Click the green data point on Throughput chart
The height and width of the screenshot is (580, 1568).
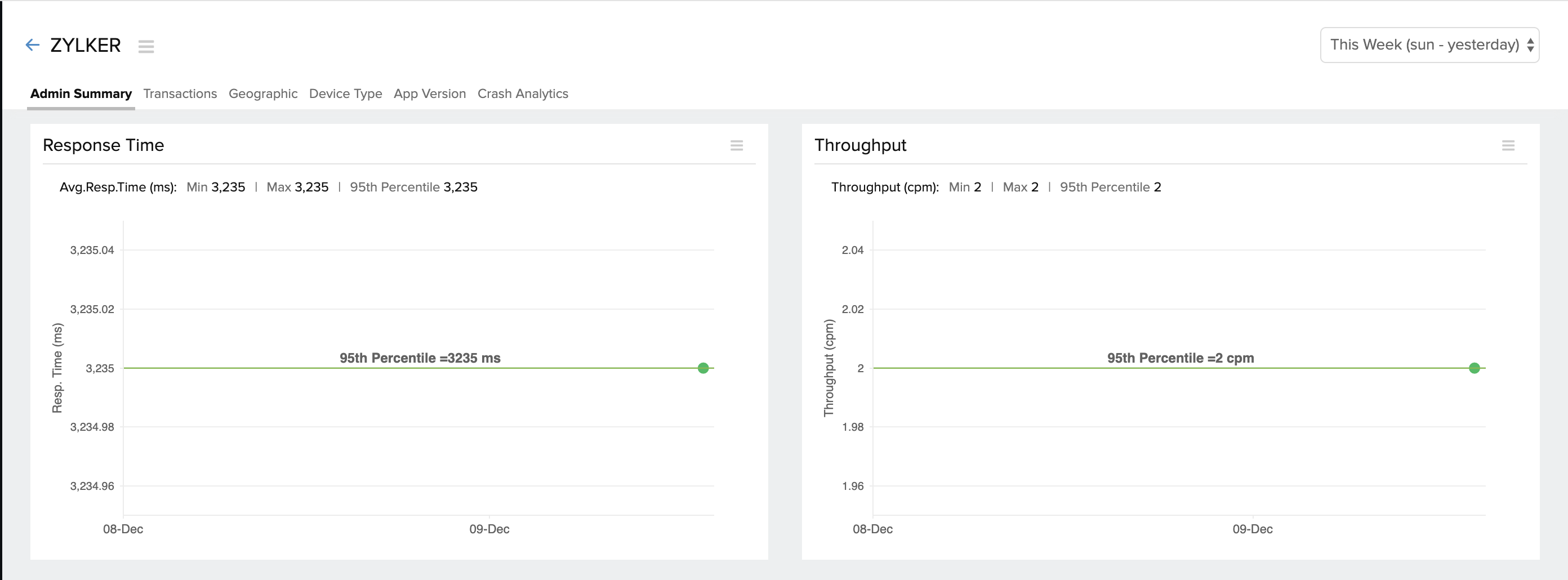(x=1473, y=368)
